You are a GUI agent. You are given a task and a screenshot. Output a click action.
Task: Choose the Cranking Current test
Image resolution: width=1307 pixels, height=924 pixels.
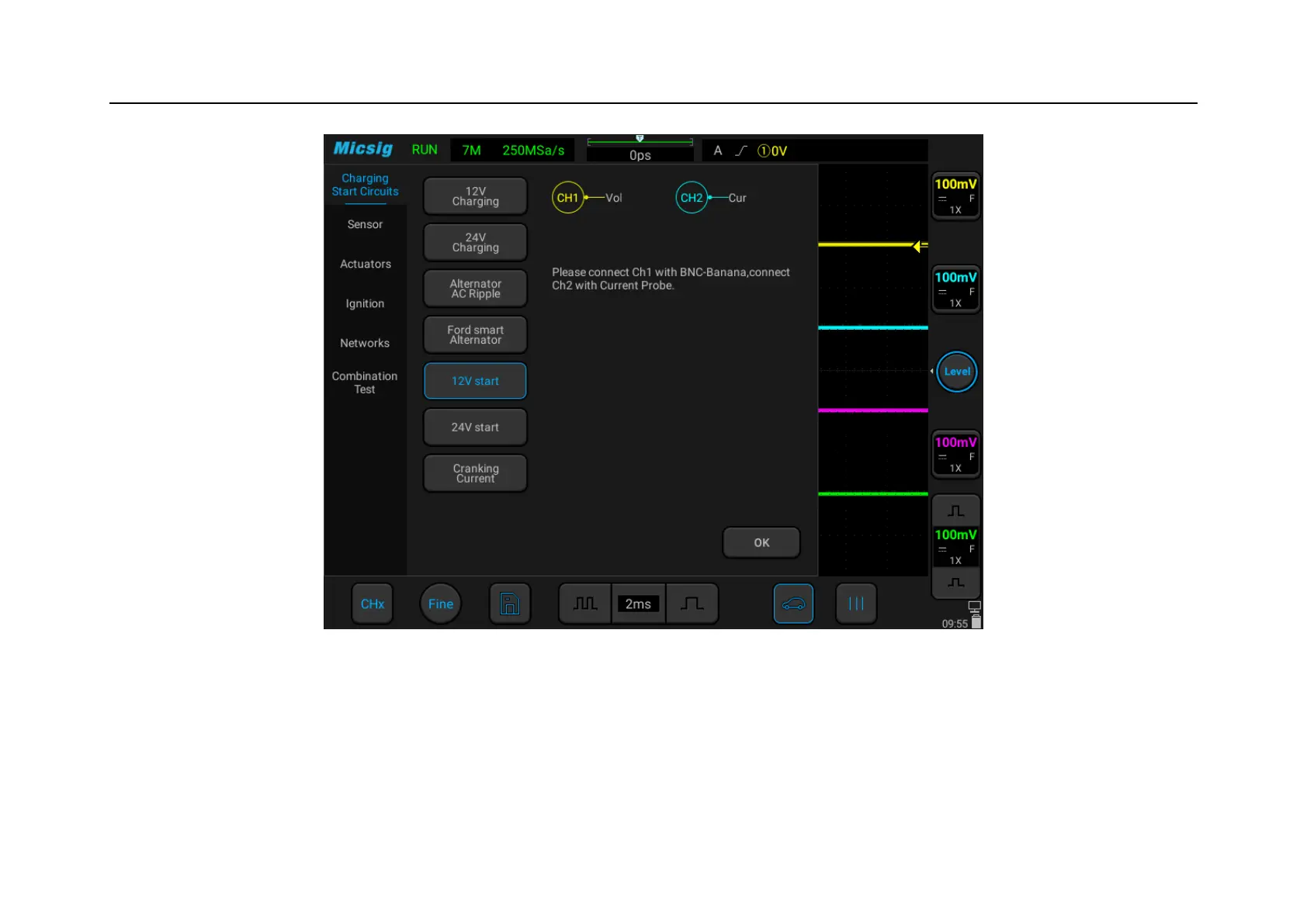pyautogui.click(x=475, y=473)
